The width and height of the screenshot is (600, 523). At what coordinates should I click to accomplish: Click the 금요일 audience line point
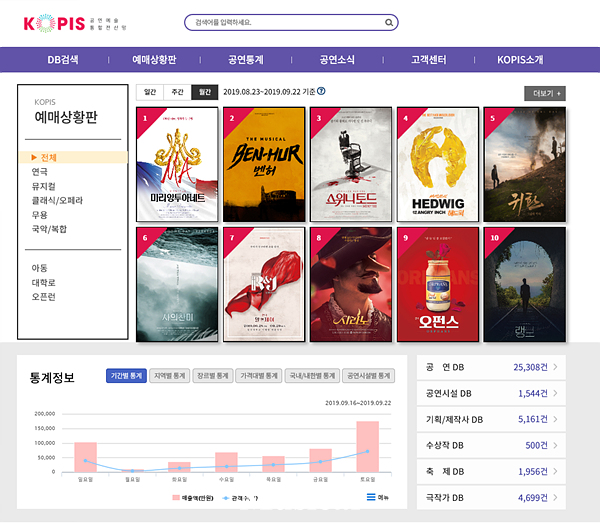click(x=320, y=462)
